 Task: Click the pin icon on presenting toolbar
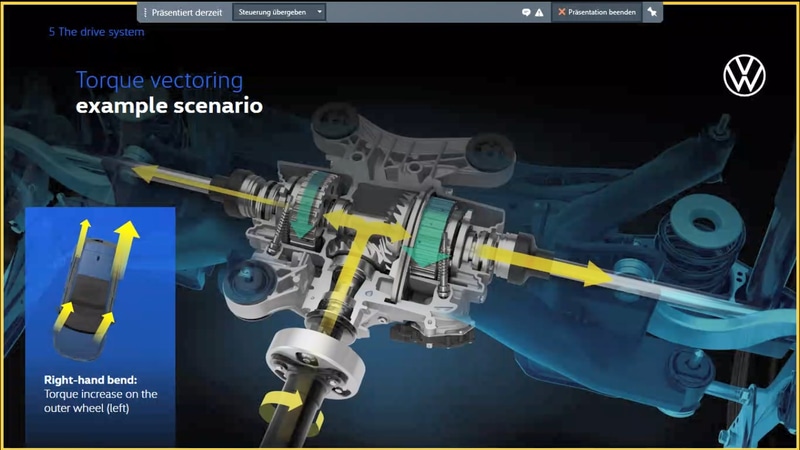coord(652,12)
